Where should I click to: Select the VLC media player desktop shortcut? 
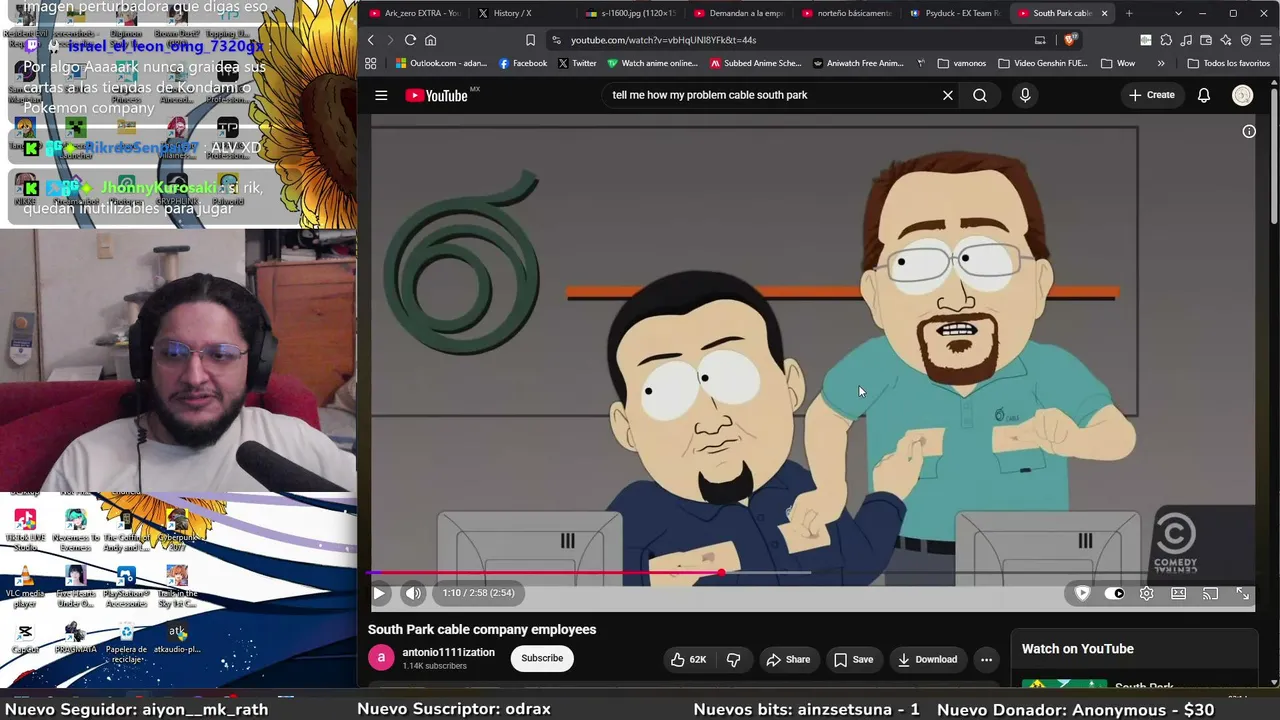[x=26, y=587]
